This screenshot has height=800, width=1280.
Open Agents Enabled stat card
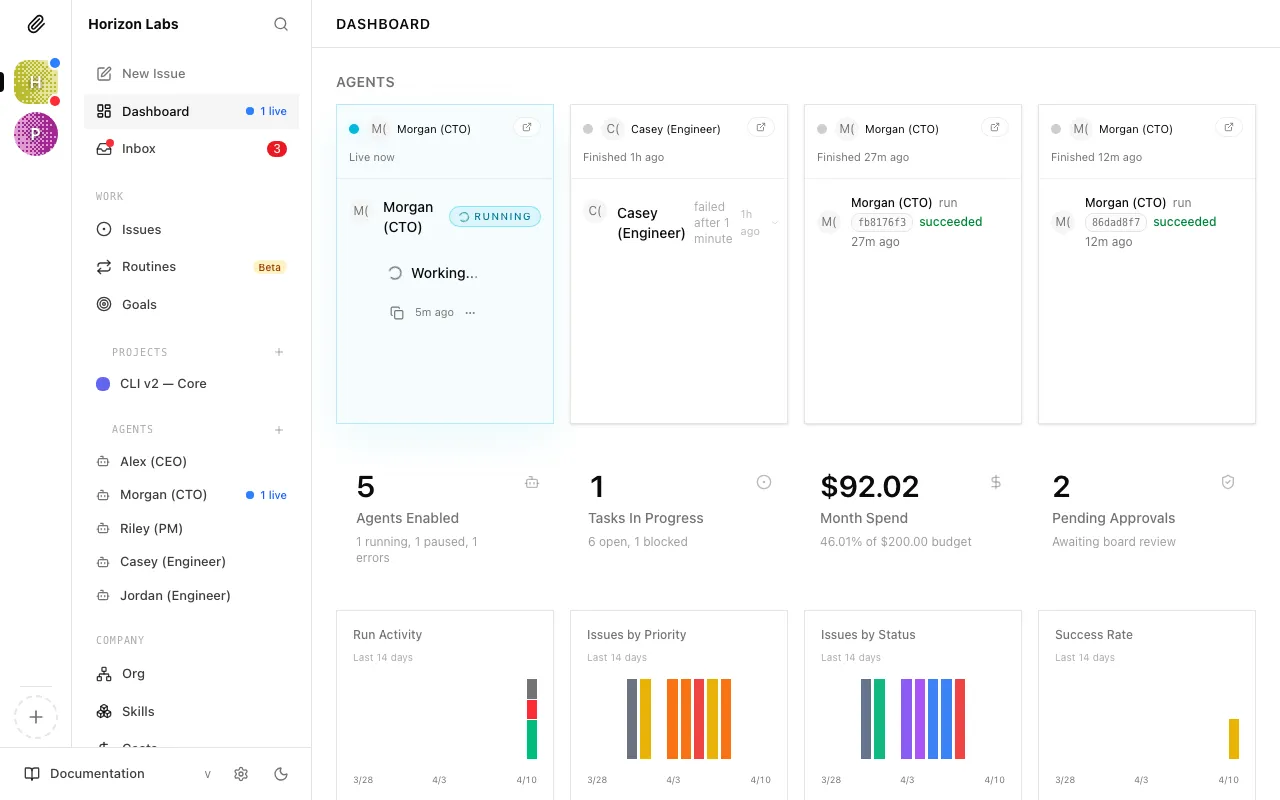click(x=445, y=518)
